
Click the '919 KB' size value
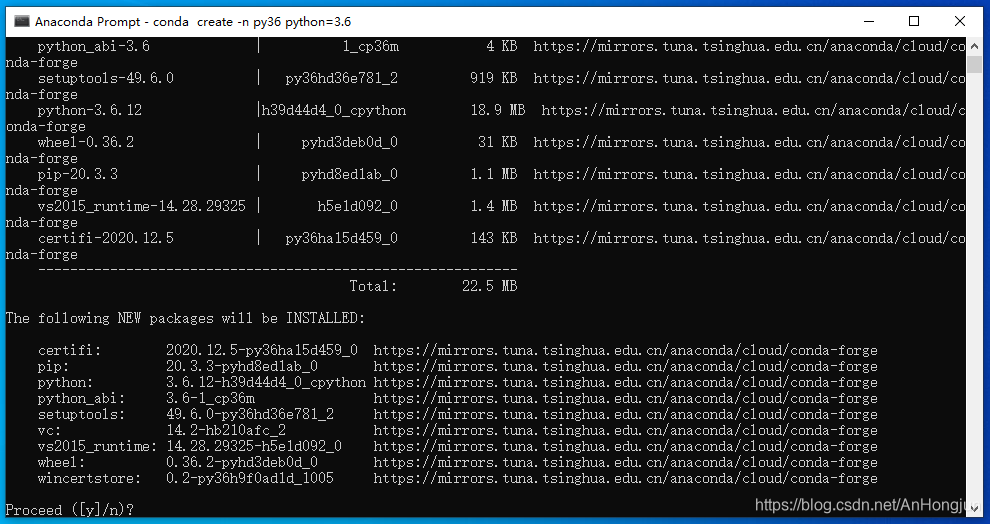(x=493, y=78)
